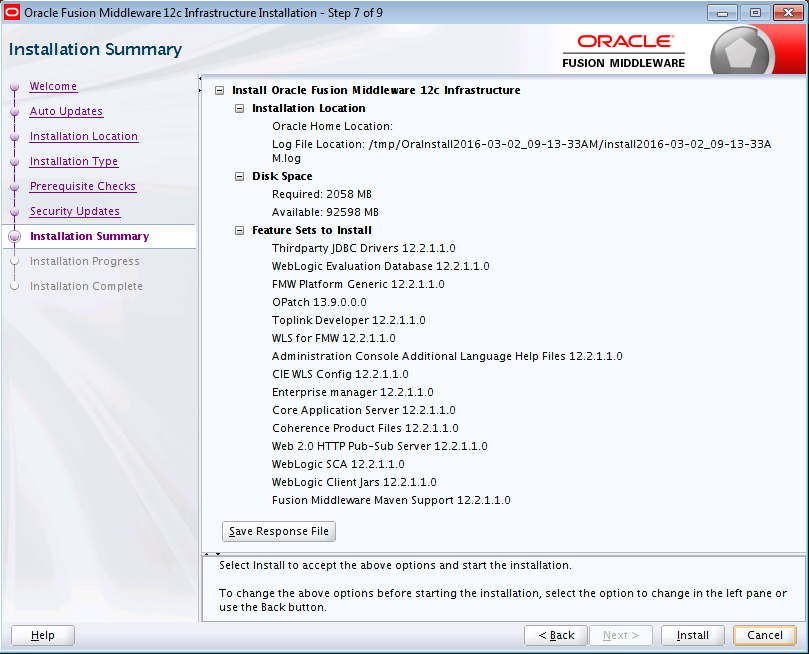
Task: Select the Required: 2058 MB row
Action: click(321, 194)
